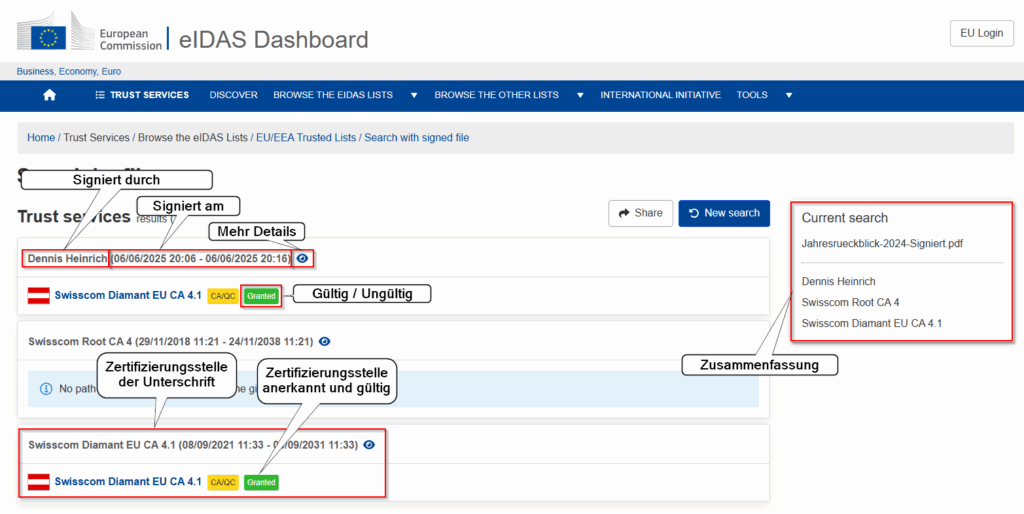Click the Current search heading
The width and height of the screenshot is (1024, 514).
point(844,218)
